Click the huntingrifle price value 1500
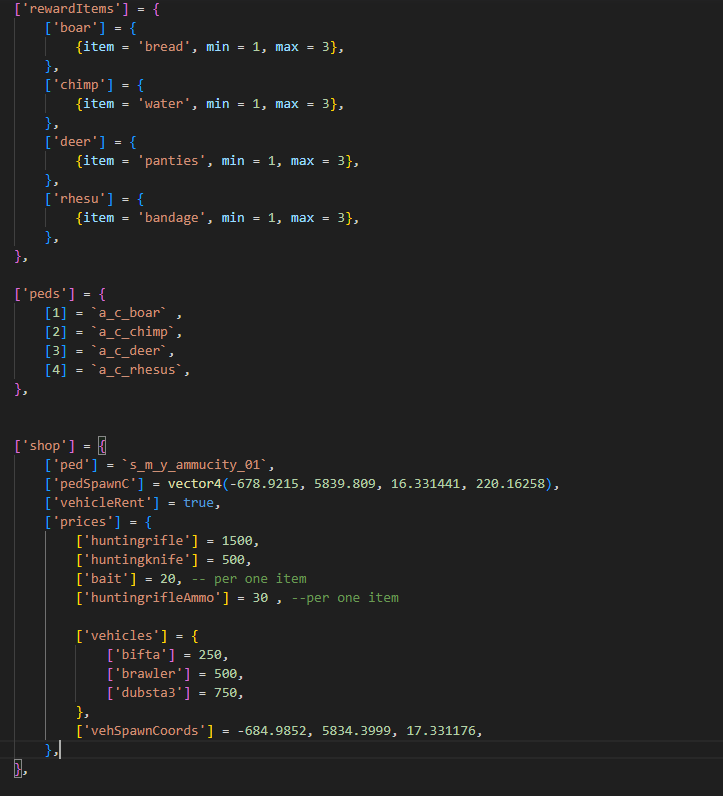This screenshot has width=723, height=796. [x=239, y=541]
